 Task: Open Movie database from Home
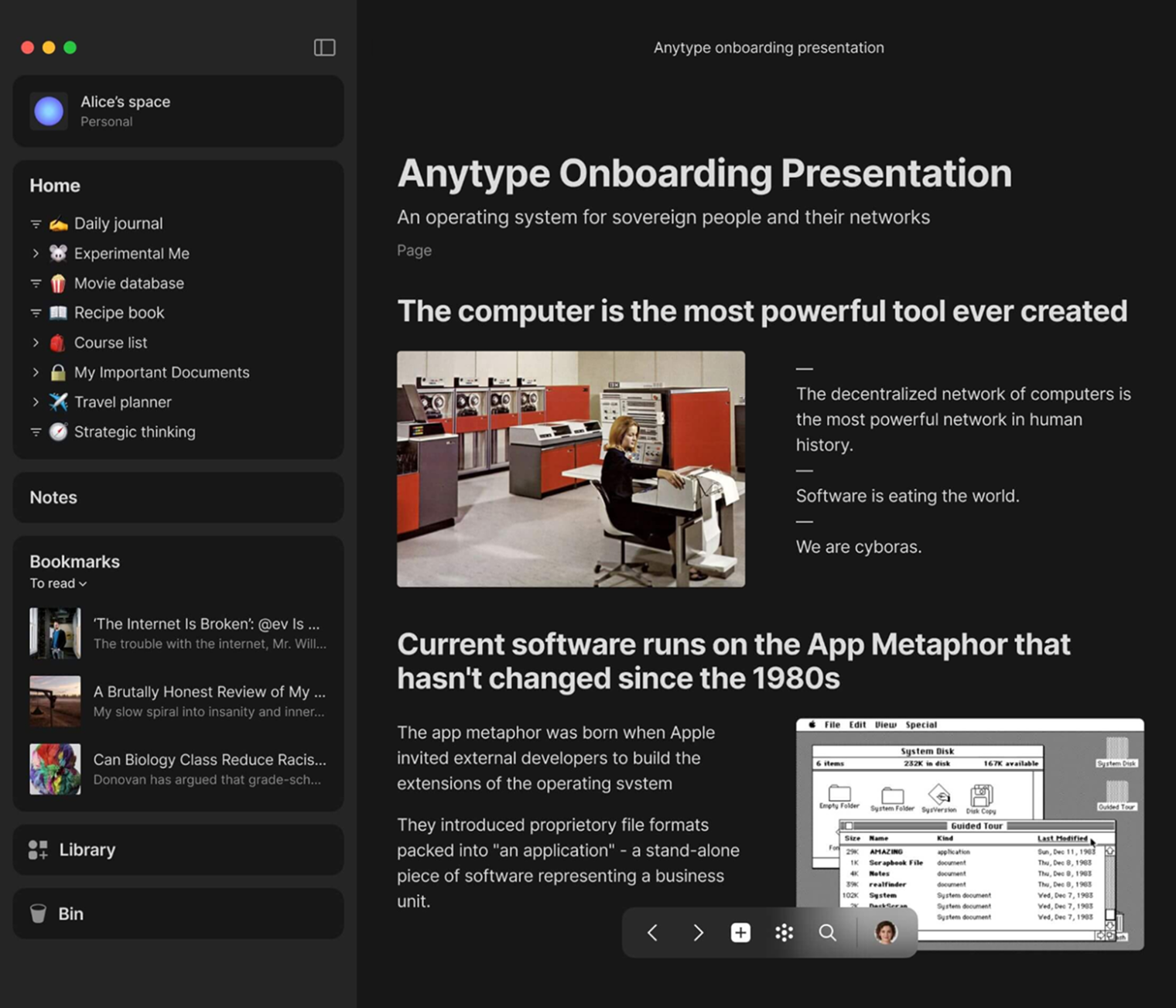(x=129, y=283)
